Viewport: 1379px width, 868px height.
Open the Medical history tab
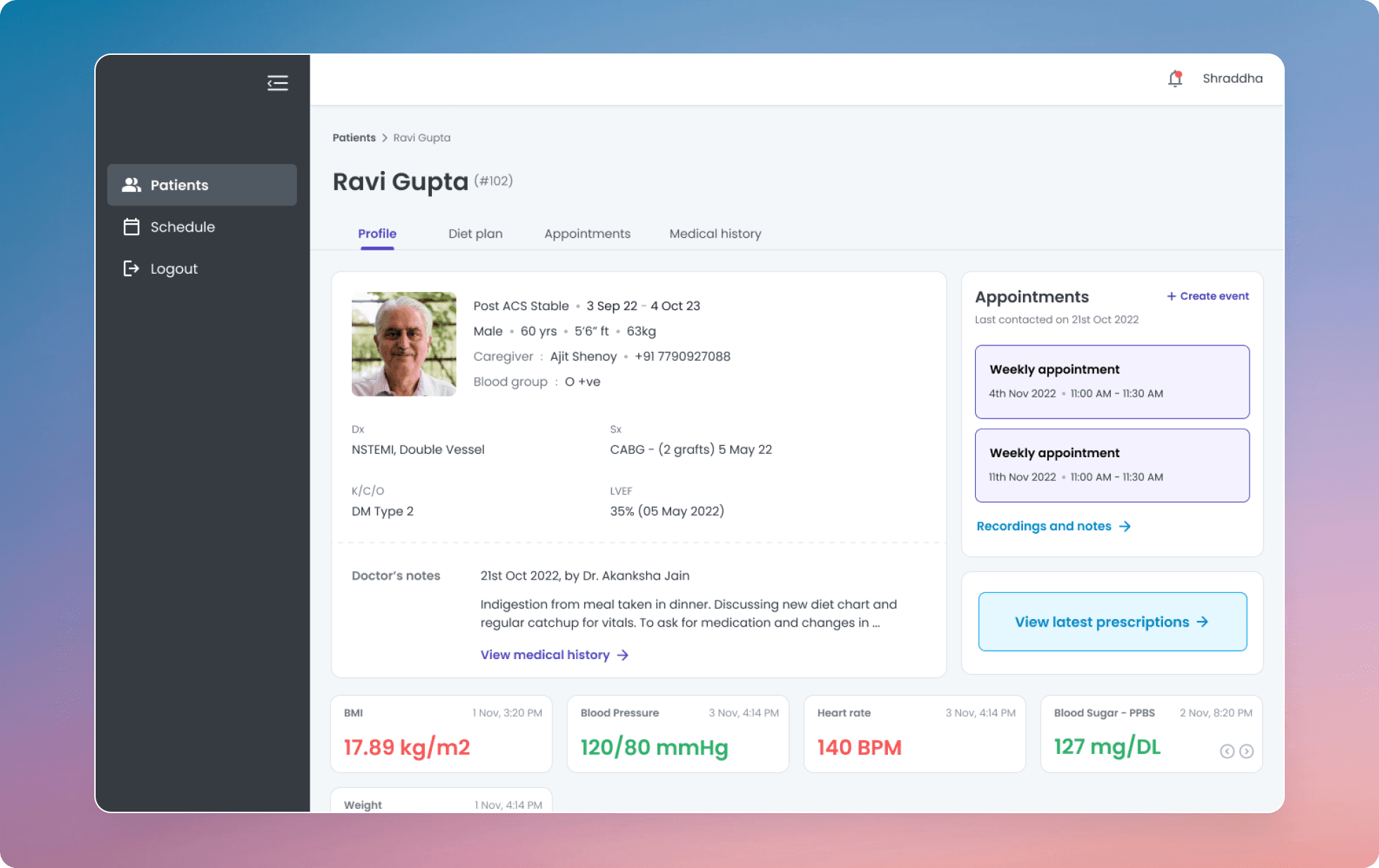click(x=715, y=234)
